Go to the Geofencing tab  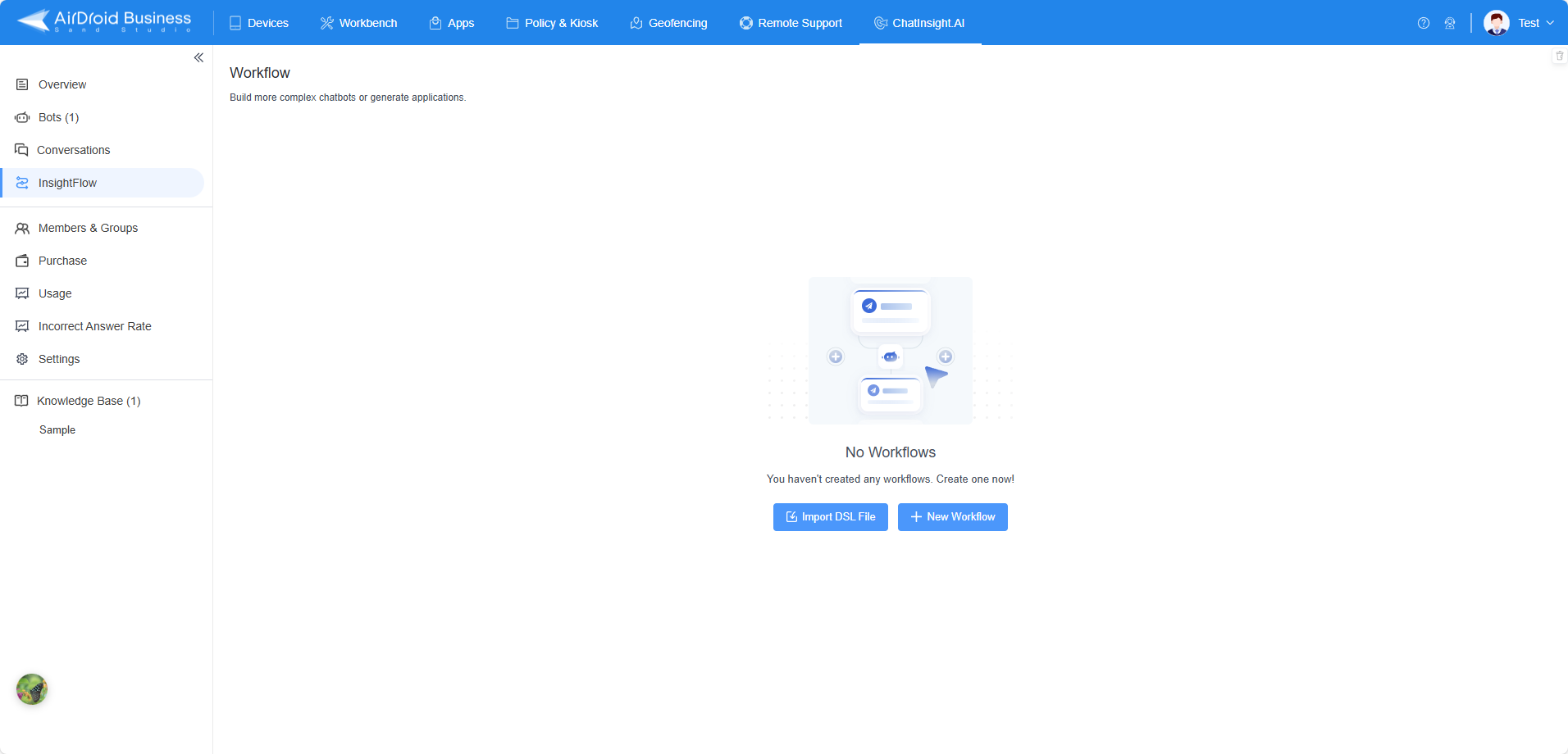point(668,23)
